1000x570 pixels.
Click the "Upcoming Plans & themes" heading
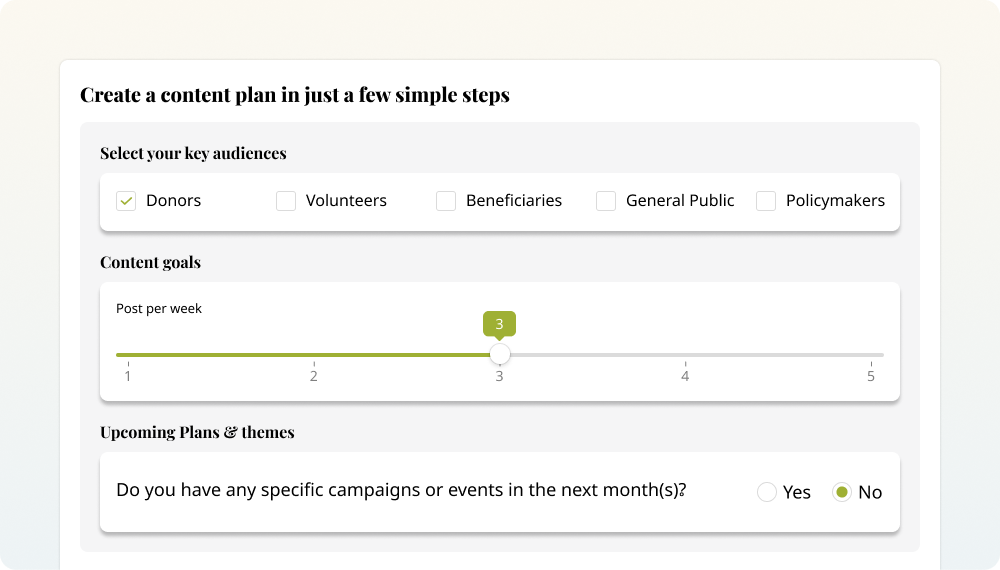pos(197,433)
